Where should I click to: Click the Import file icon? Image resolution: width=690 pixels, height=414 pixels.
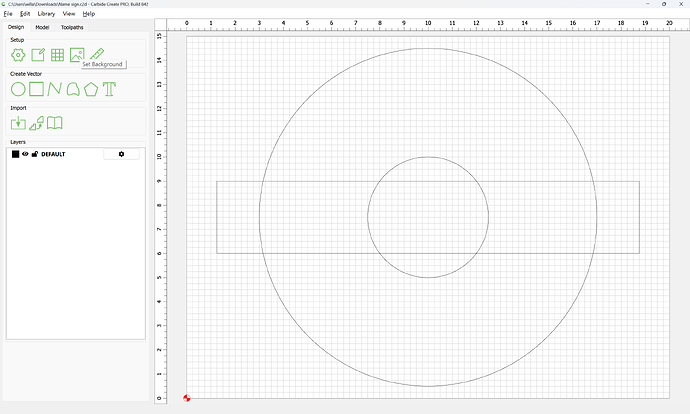coord(18,123)
